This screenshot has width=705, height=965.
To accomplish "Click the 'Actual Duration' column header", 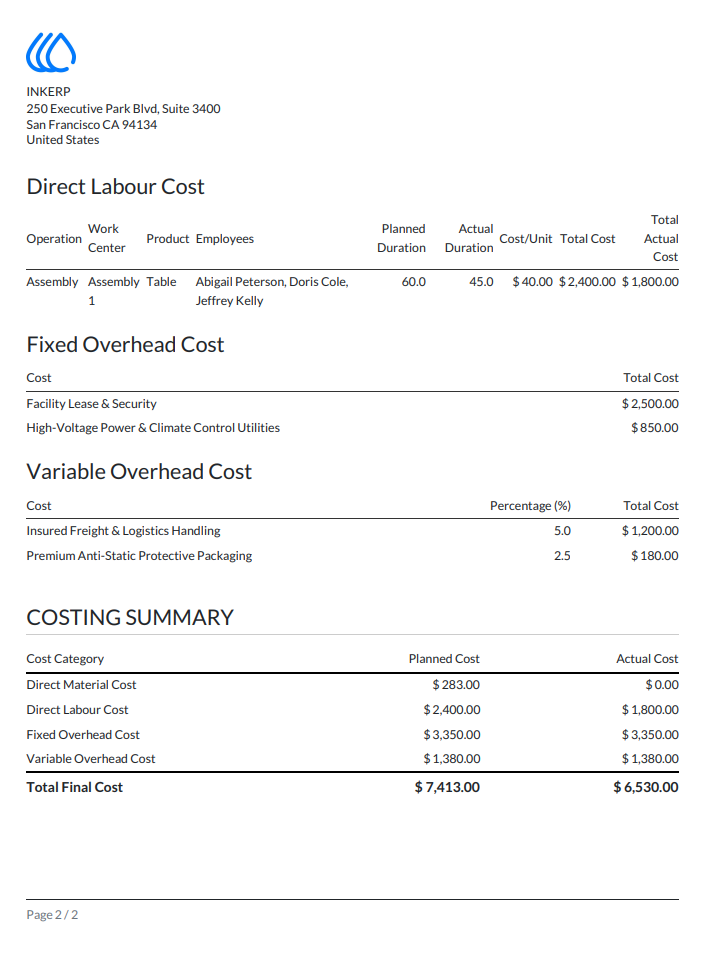I will (469, 238).
